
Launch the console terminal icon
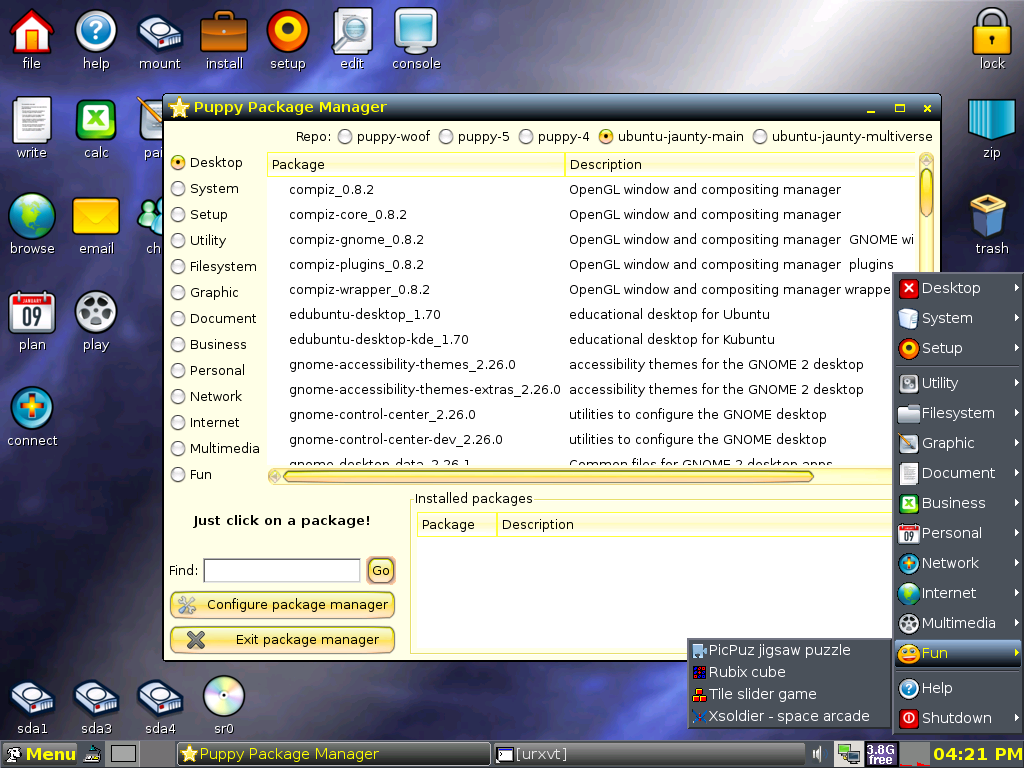click(415, 30)
